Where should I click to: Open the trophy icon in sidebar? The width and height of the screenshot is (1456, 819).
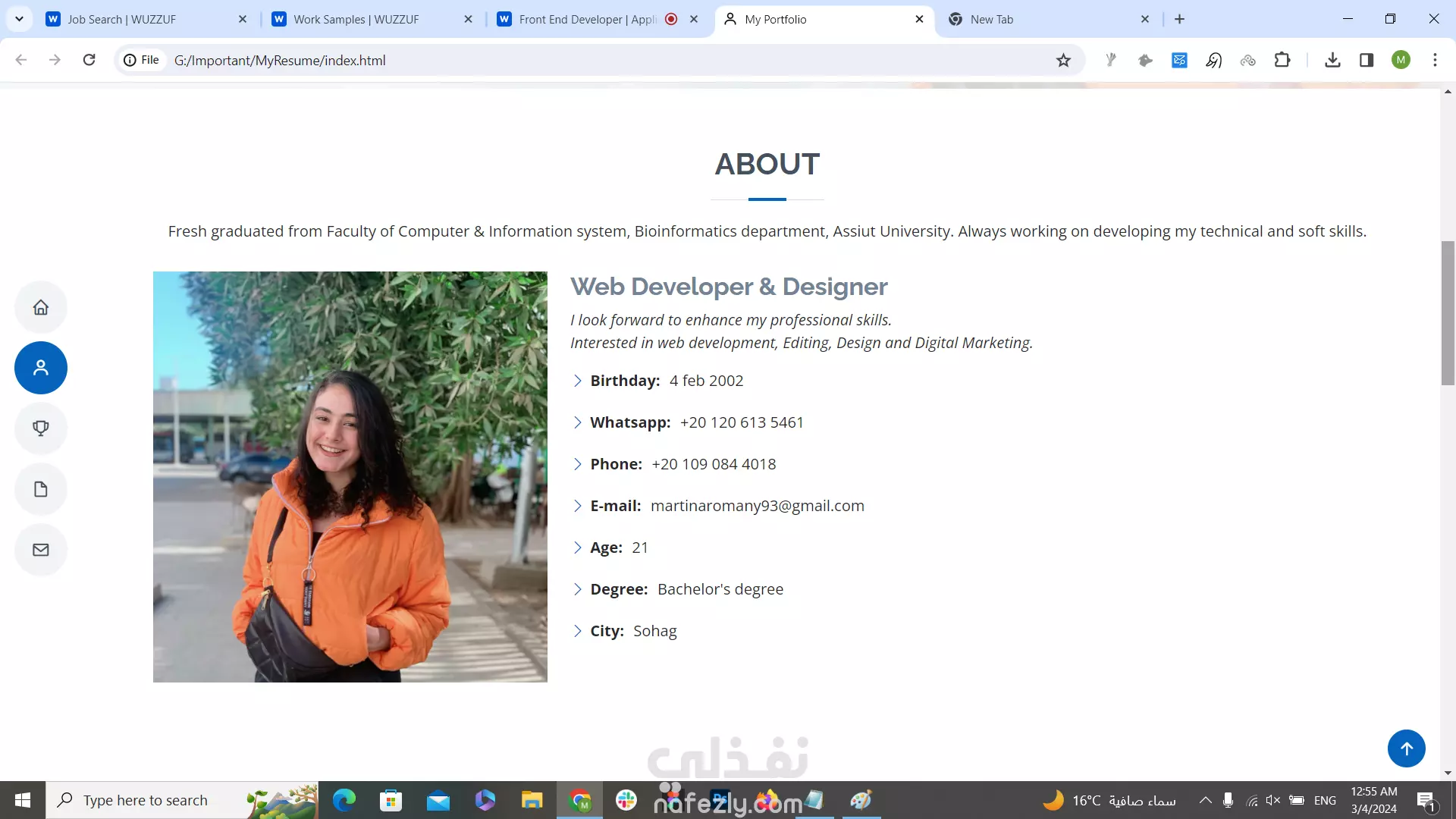[41, 428]
